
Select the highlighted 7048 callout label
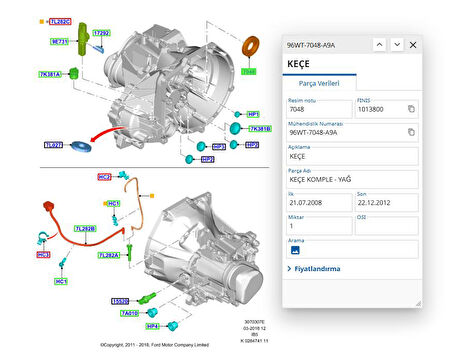tap(249, 71)
